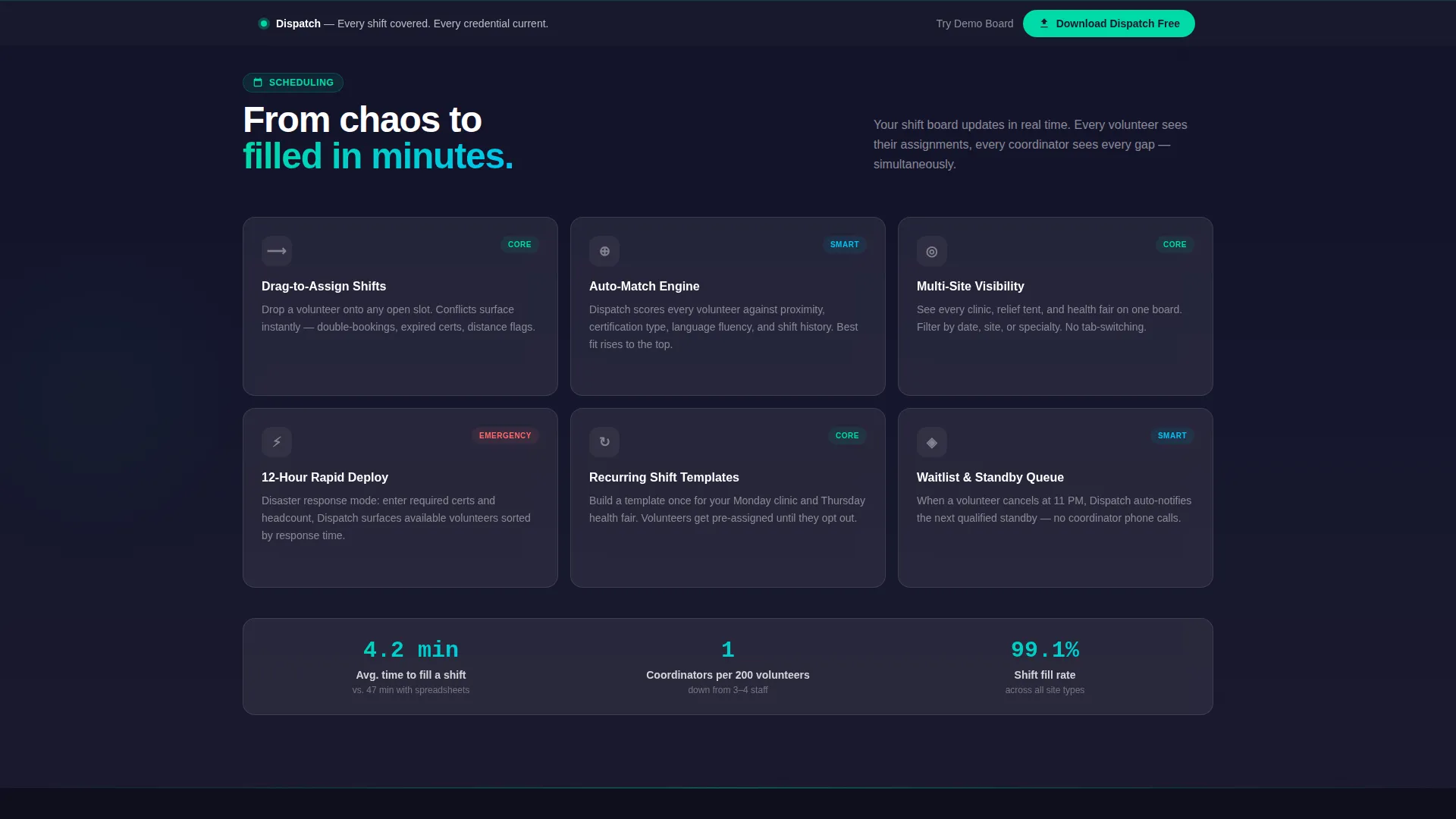Select the Drag-to-Assign Shifts card title
This screenshot has width=1456, height=819.
[x=324, y=286]
